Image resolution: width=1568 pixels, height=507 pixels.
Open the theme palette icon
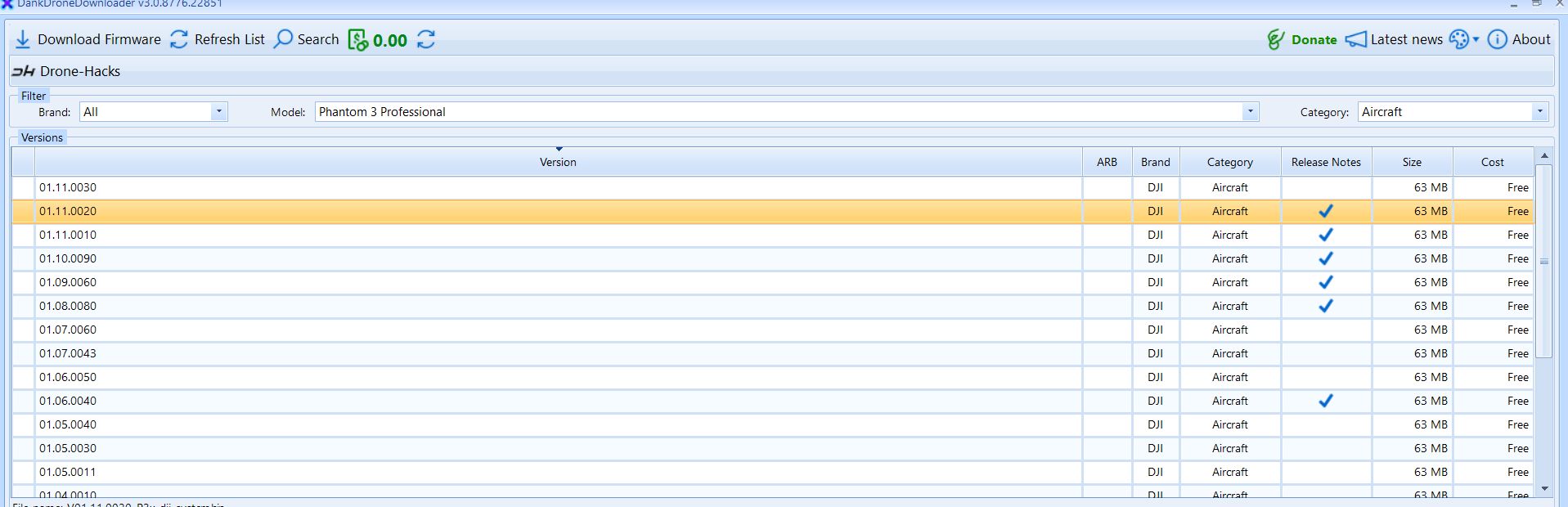pyautogui.click(x=1458, y=39)
